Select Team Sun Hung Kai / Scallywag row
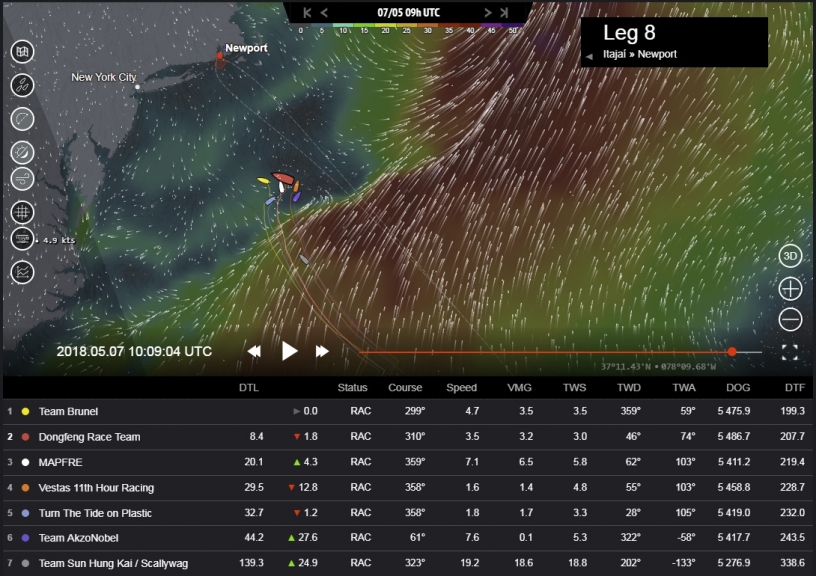Viewport: 816px width, 576px height. [408, 563]
